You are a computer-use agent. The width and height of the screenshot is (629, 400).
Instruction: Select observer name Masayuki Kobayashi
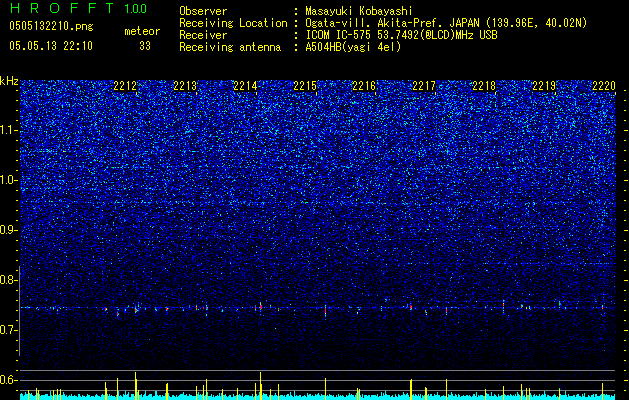click(359, 11)
